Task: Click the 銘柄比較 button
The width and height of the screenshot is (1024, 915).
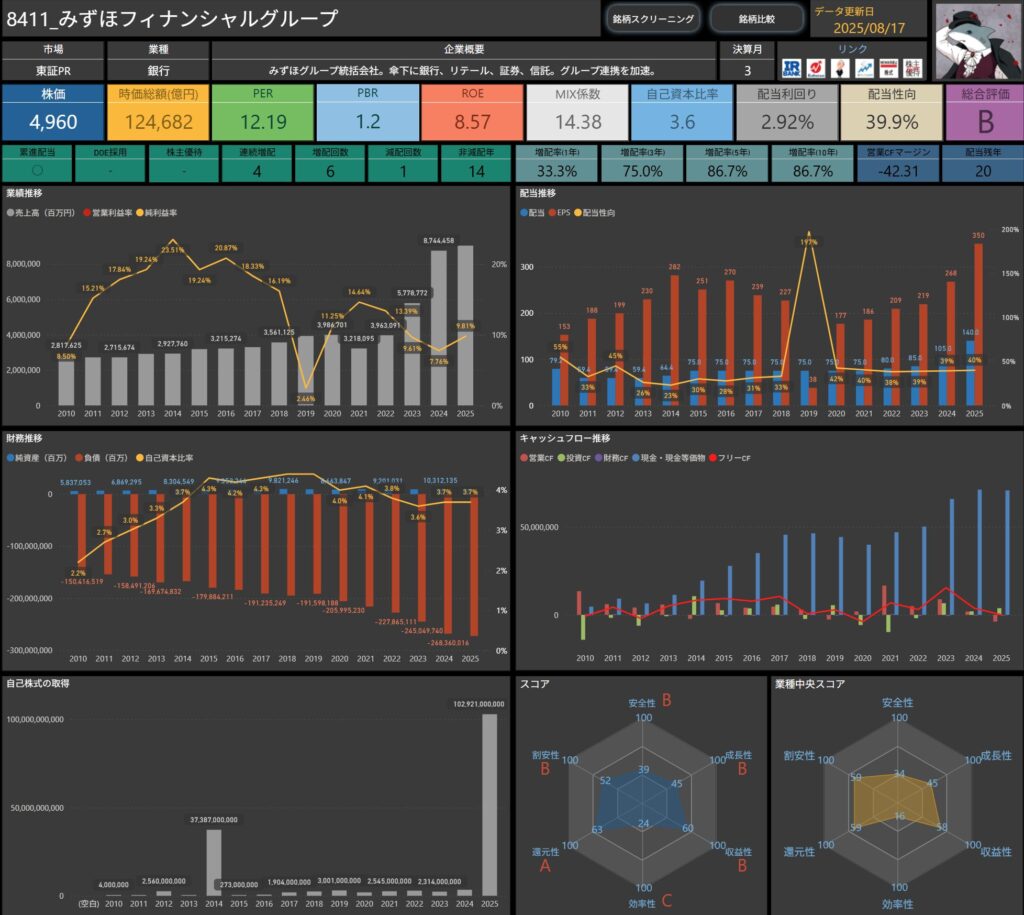Action: tap(756, 19)
